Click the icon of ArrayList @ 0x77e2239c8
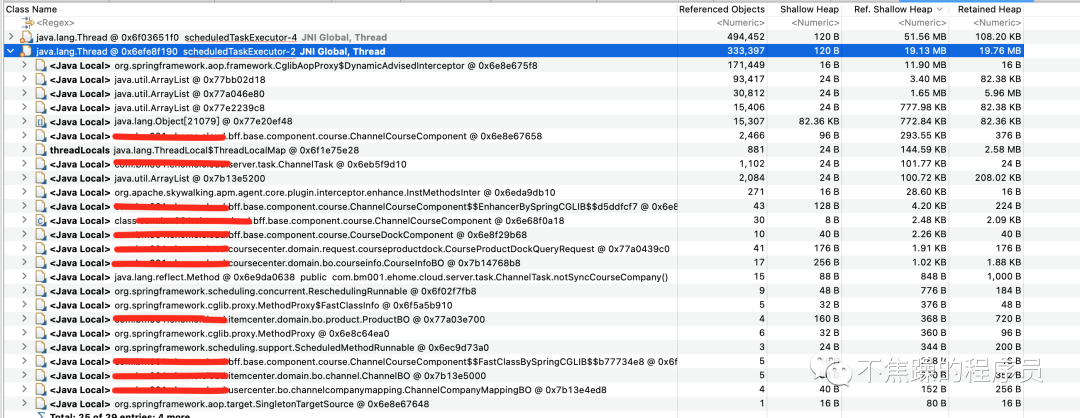Image resolution: width=1080 pixels, height=418 pixels. coord(41,107)
